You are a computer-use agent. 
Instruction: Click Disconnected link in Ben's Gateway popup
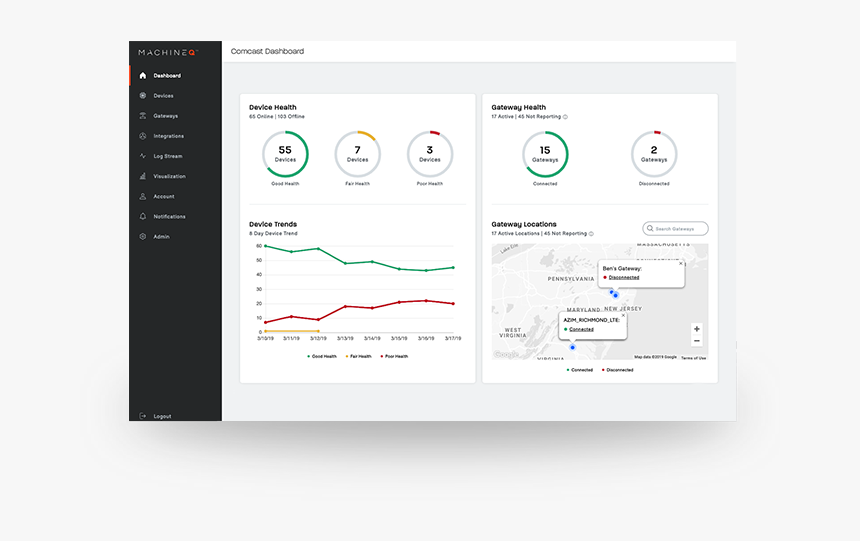pyautogui.click(x=623, y=277)
